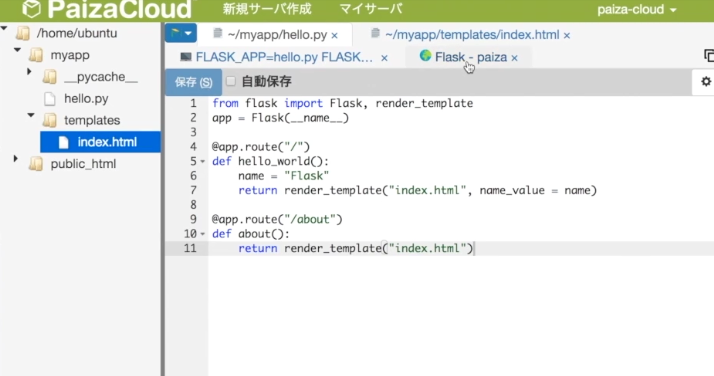Viewport: 714px width, 376px height.
Task: Close the FLASK_APP terminal tab
Action: 384,58
